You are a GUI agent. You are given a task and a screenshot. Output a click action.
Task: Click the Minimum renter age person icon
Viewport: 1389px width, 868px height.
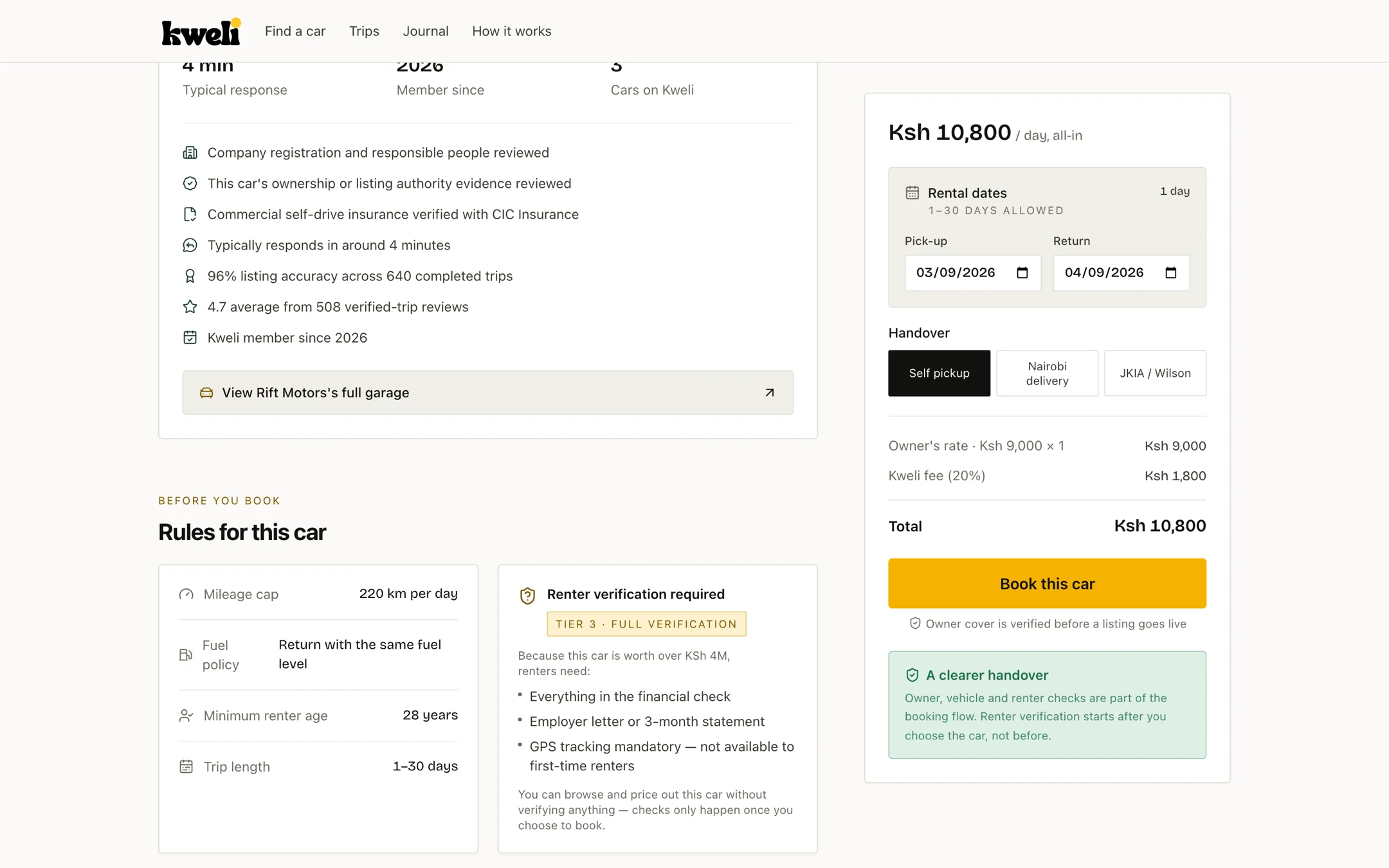186,716
